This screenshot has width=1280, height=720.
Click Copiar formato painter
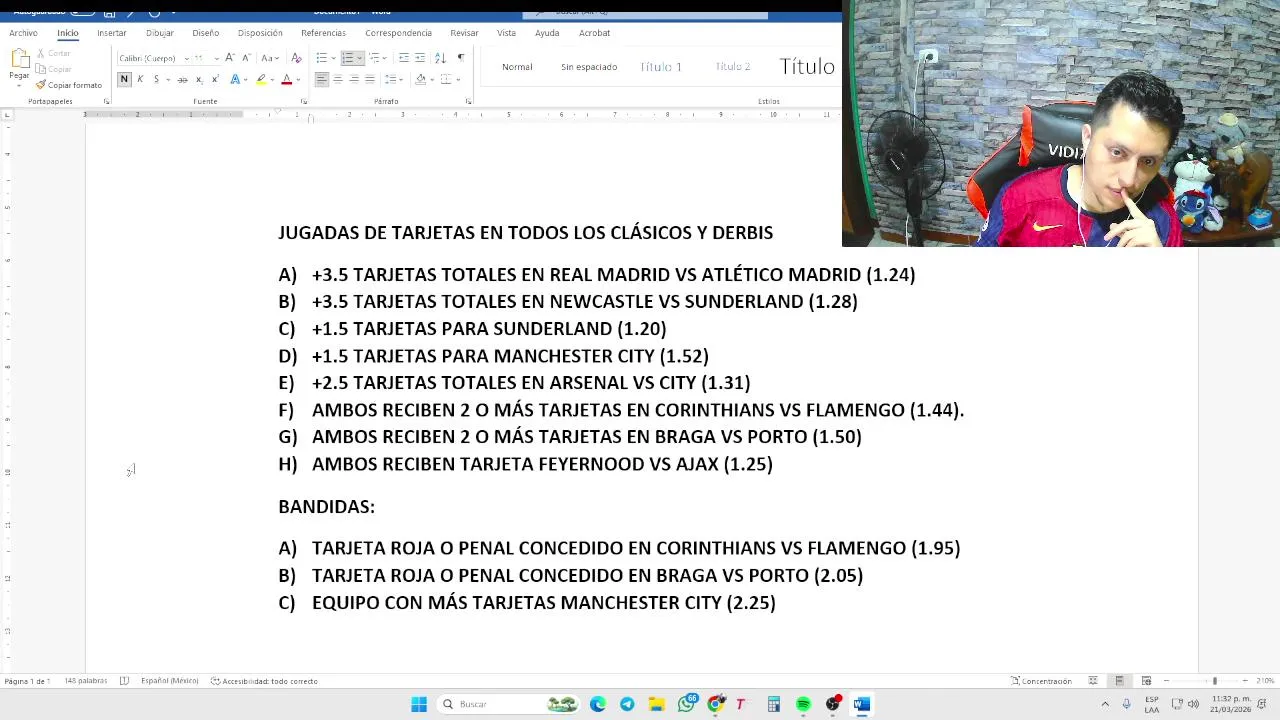(x=69, y=85)
